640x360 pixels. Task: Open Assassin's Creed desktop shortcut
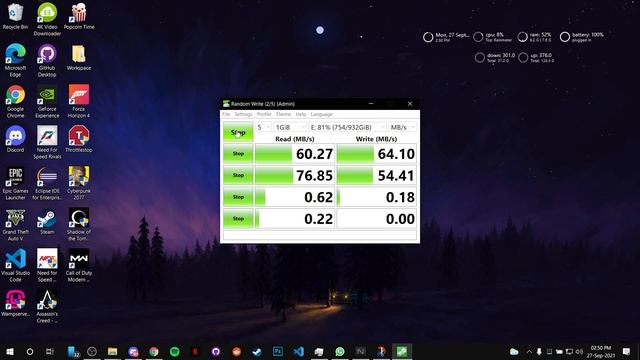point(47,307)
